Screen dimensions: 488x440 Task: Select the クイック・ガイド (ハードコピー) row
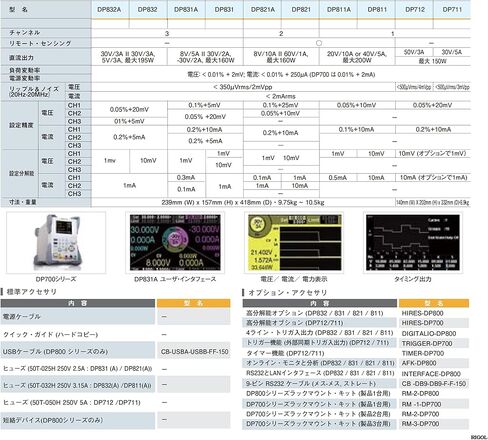[x=115, y=334]
